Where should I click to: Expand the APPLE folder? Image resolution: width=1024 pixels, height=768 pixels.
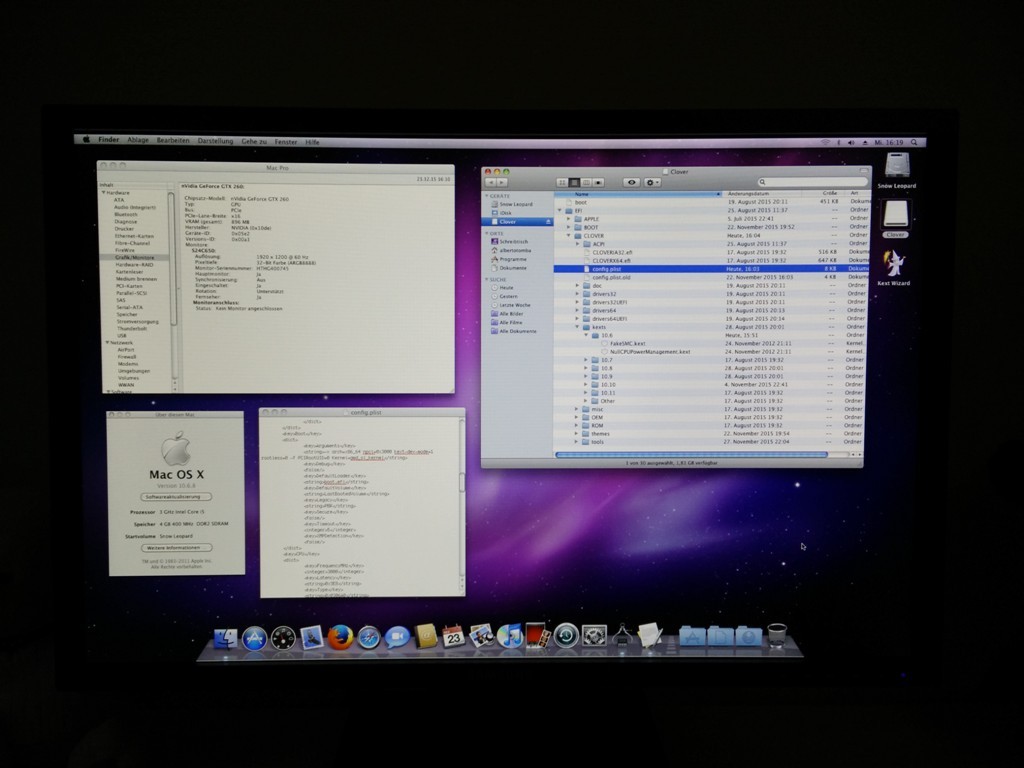(569, 219)
